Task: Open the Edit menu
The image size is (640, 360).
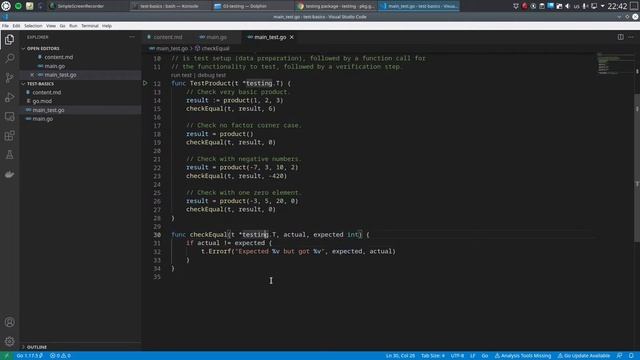Action: 16,26
